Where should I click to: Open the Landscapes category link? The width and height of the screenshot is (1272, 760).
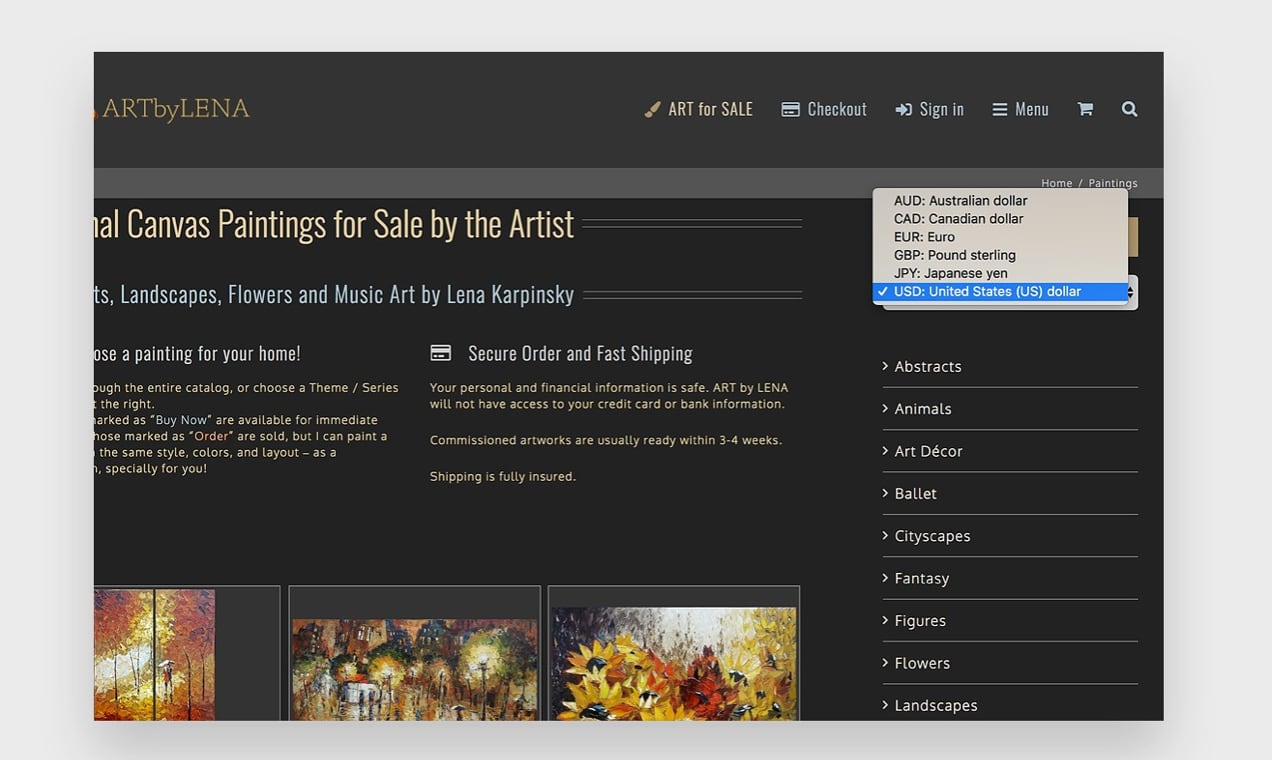click(935, 705)
